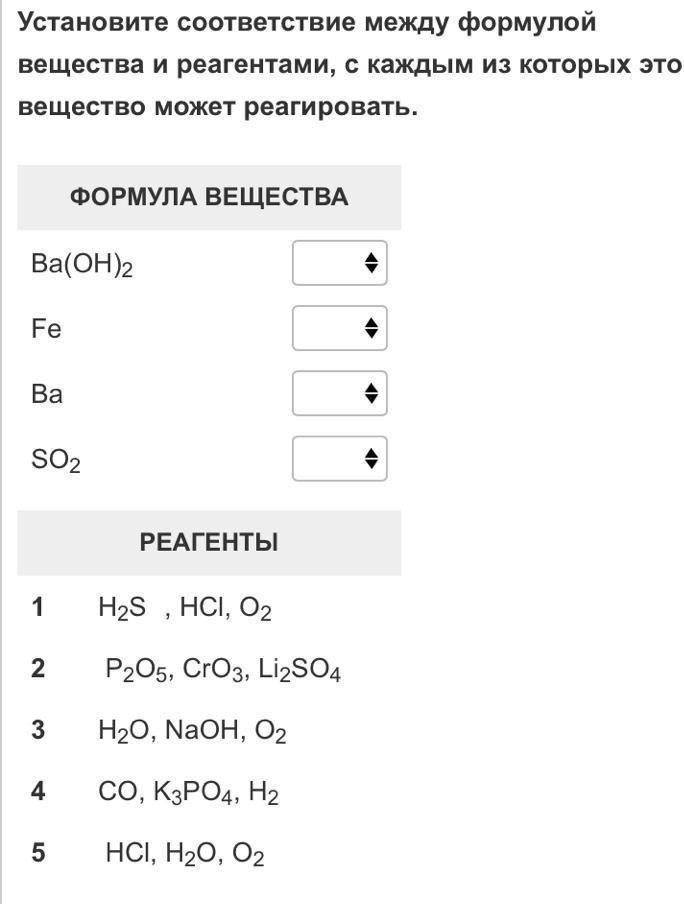The width and height of the screenshot is (684, 904).
Task: Open the dropdown next to Ba(OH)2
Action: (x=339, y=263)
